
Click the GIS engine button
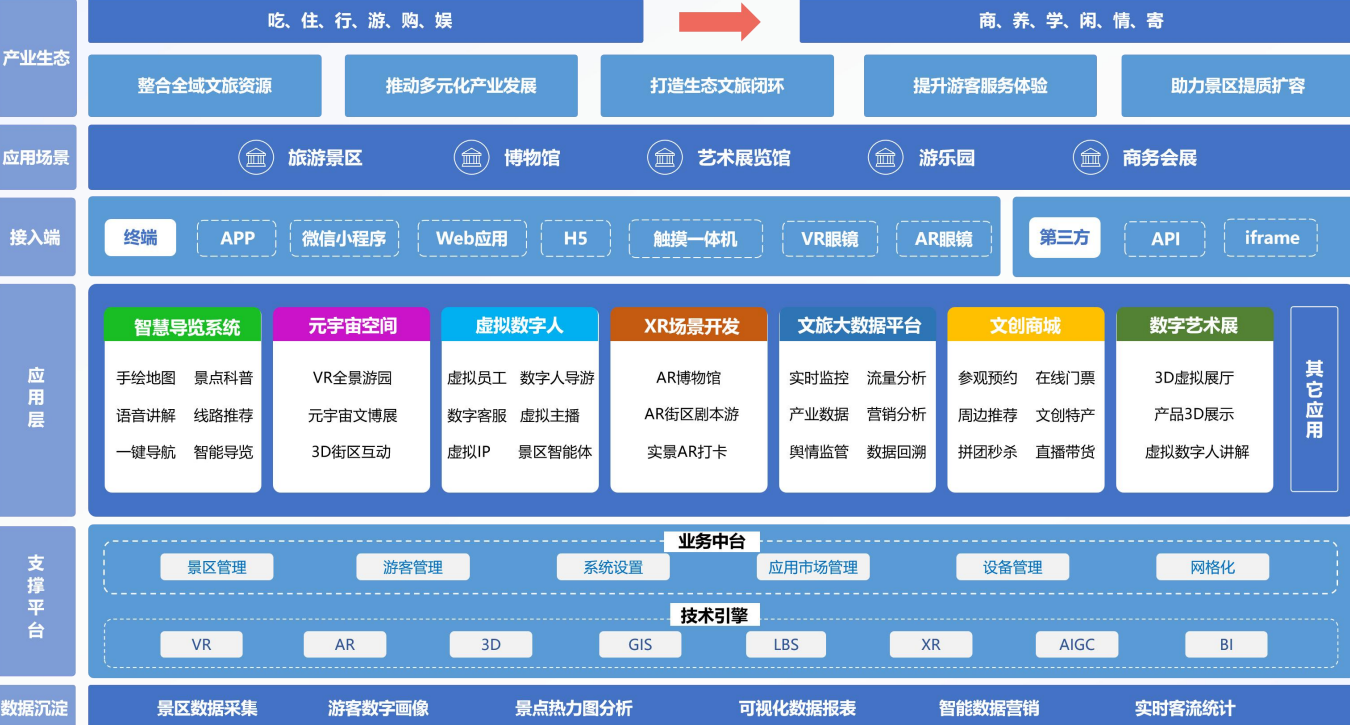640,645
